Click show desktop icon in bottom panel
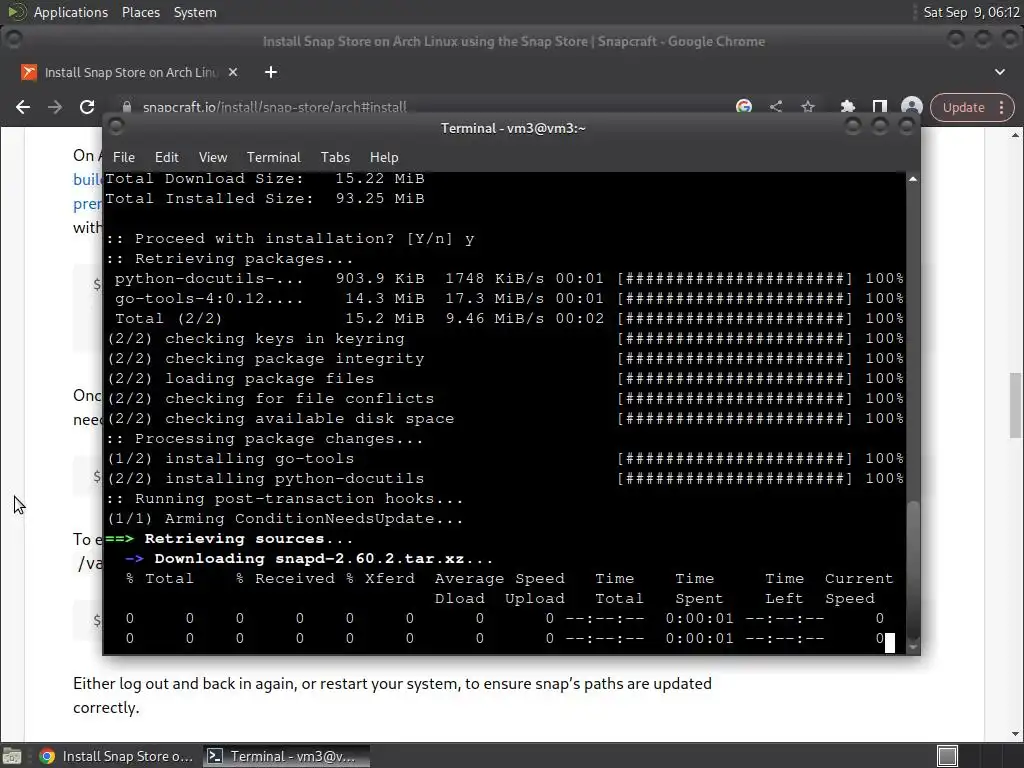1024x768 pixels. point(12,756)
